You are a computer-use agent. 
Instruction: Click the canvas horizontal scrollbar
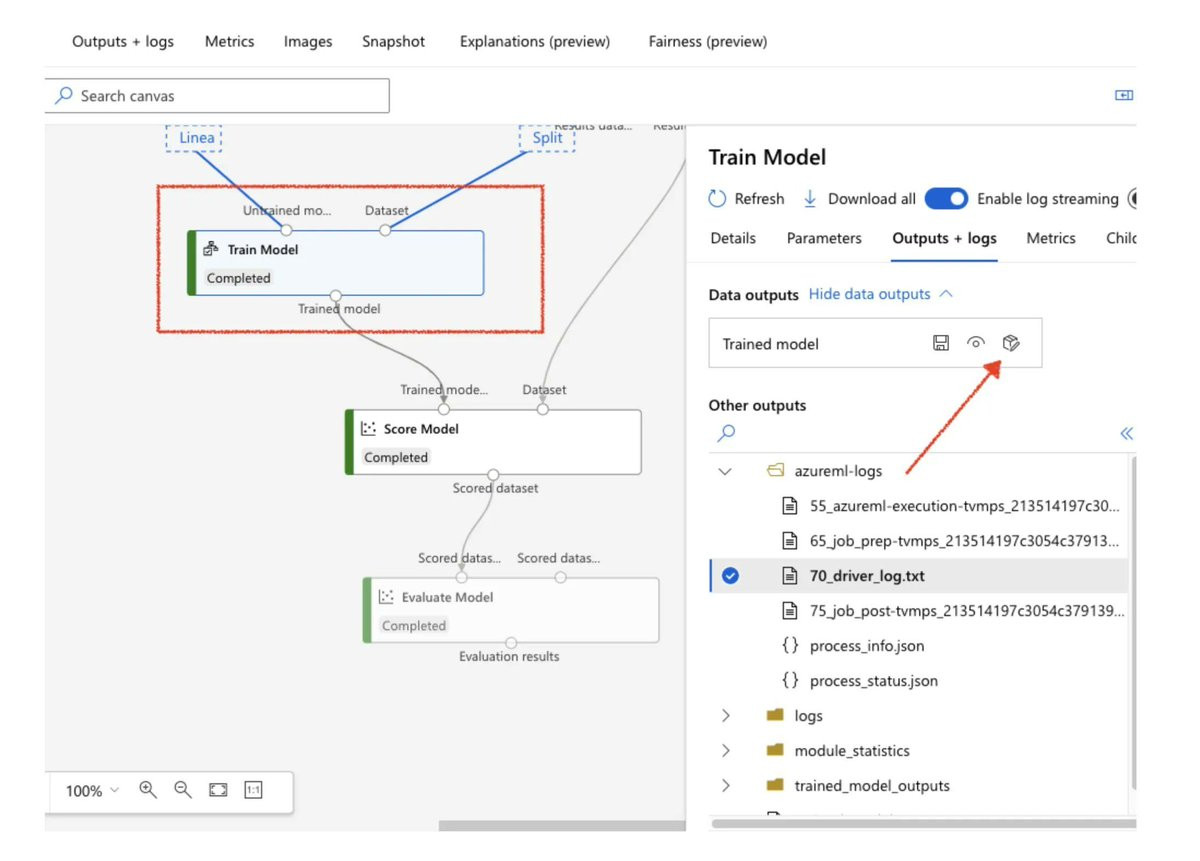(562, 826)
